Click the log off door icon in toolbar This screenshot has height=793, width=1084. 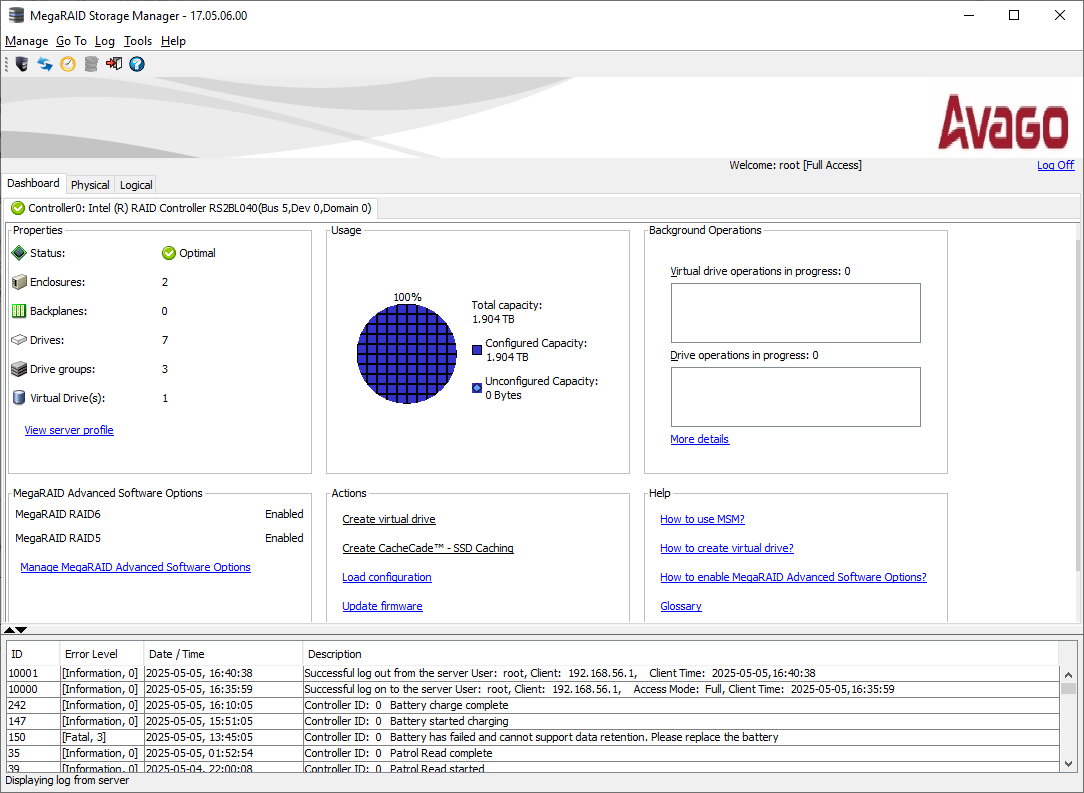click(114, 64)
